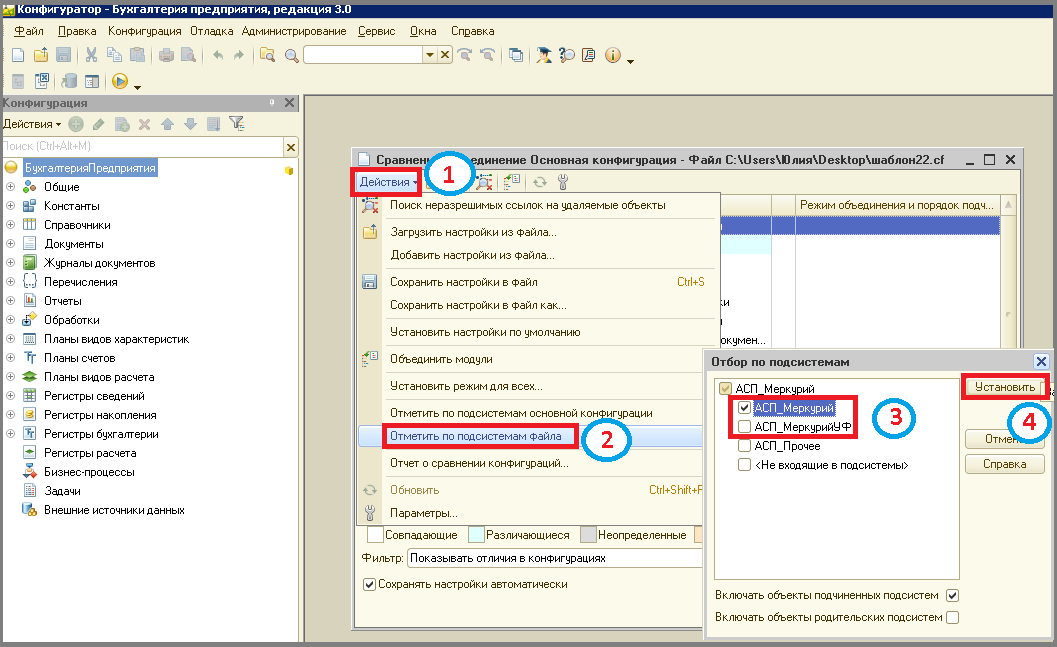Click the Paste clipboard icon
1057x647 pixels.
(x=138, y=55)
